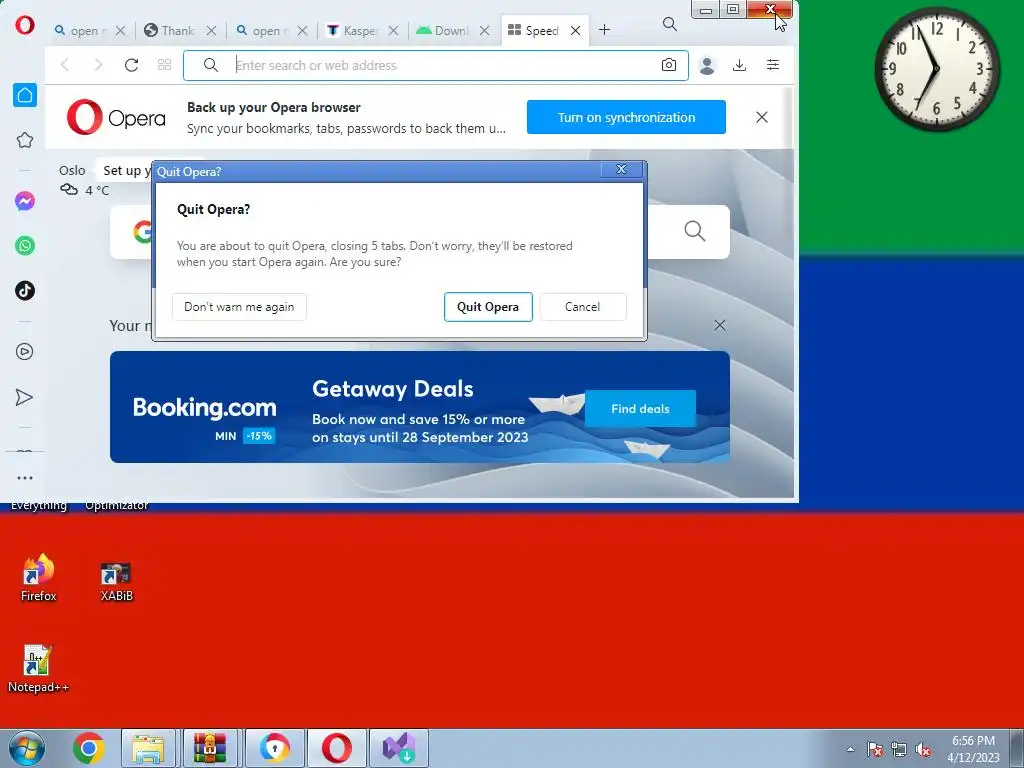
Task: Go forward using forward arrow
Action: [98, 65]
